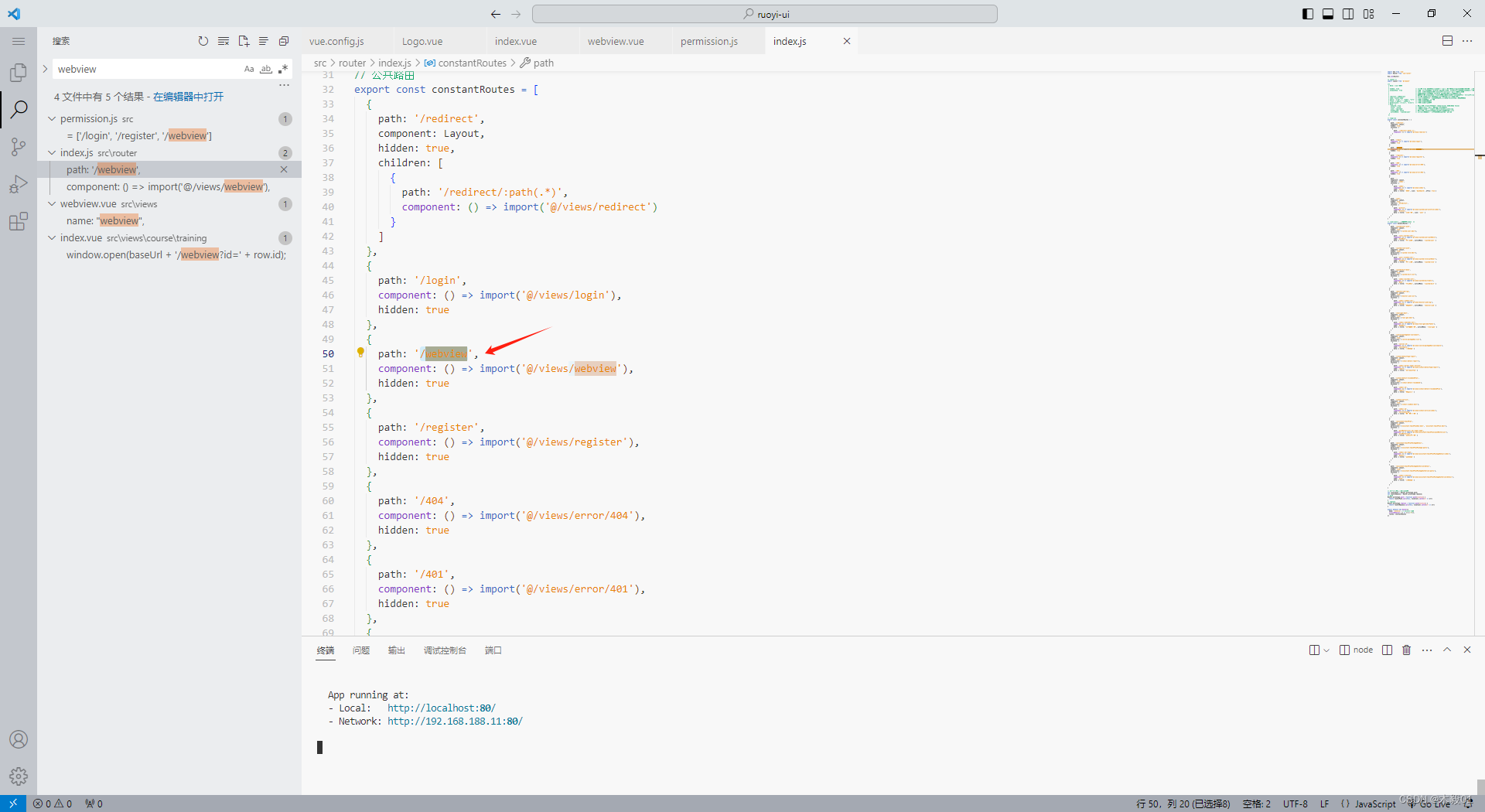Collapse the index.js src\router results group
The height and width of the screenshot is (812, 1485).
coord(52,153)
